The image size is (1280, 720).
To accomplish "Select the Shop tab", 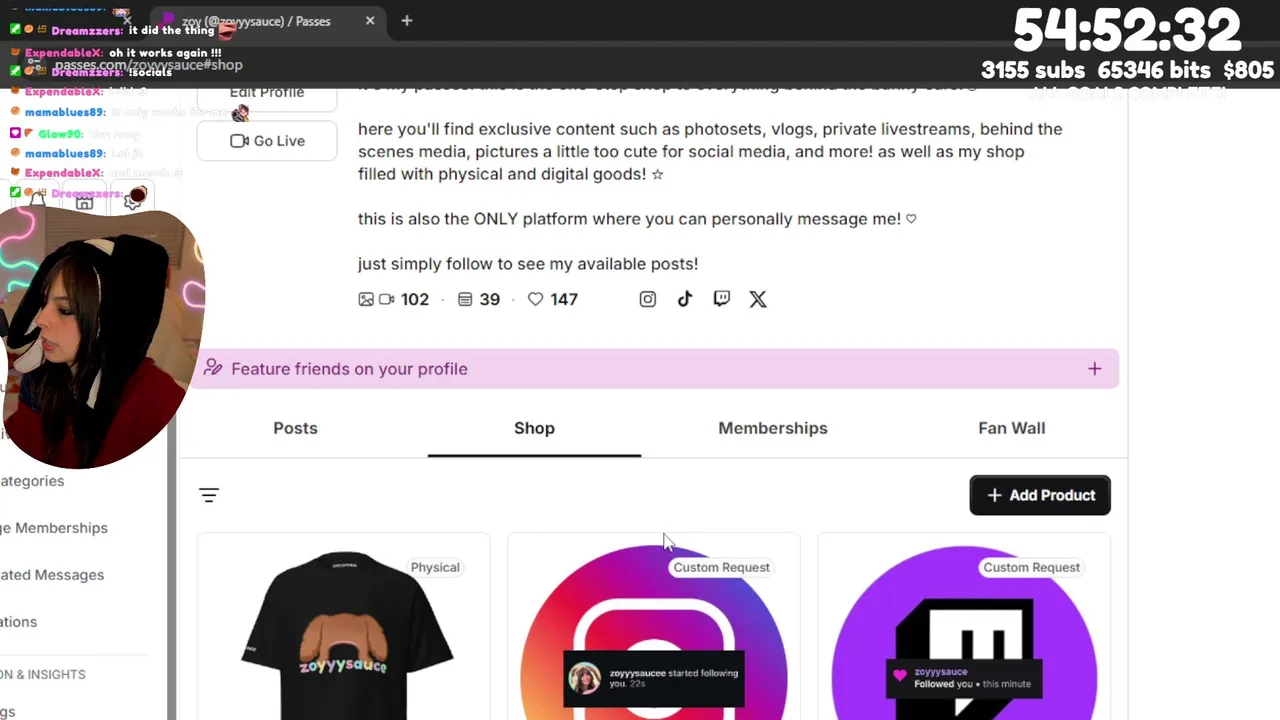I will tap(534, 428).
